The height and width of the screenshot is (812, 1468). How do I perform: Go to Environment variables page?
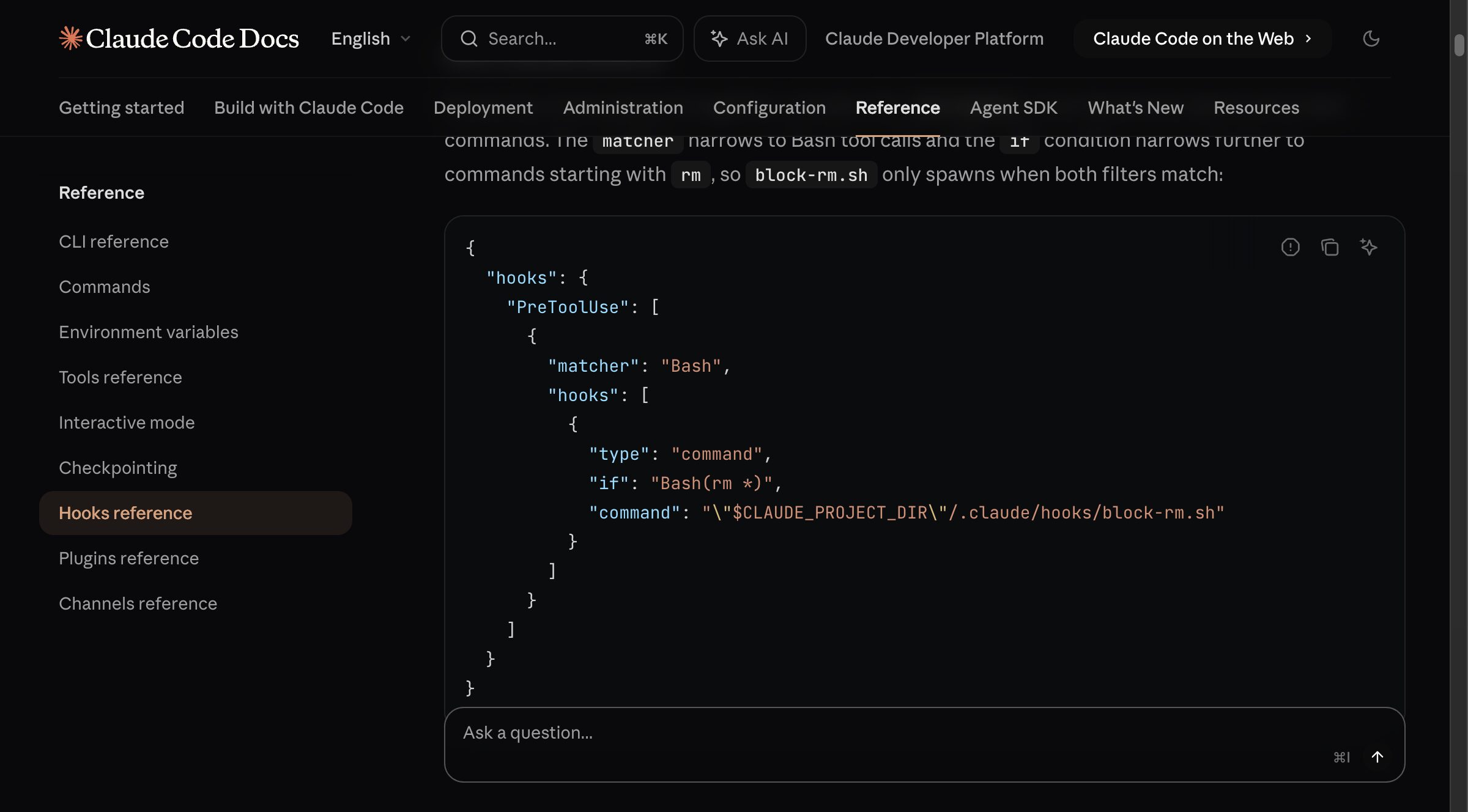point(149,332)
